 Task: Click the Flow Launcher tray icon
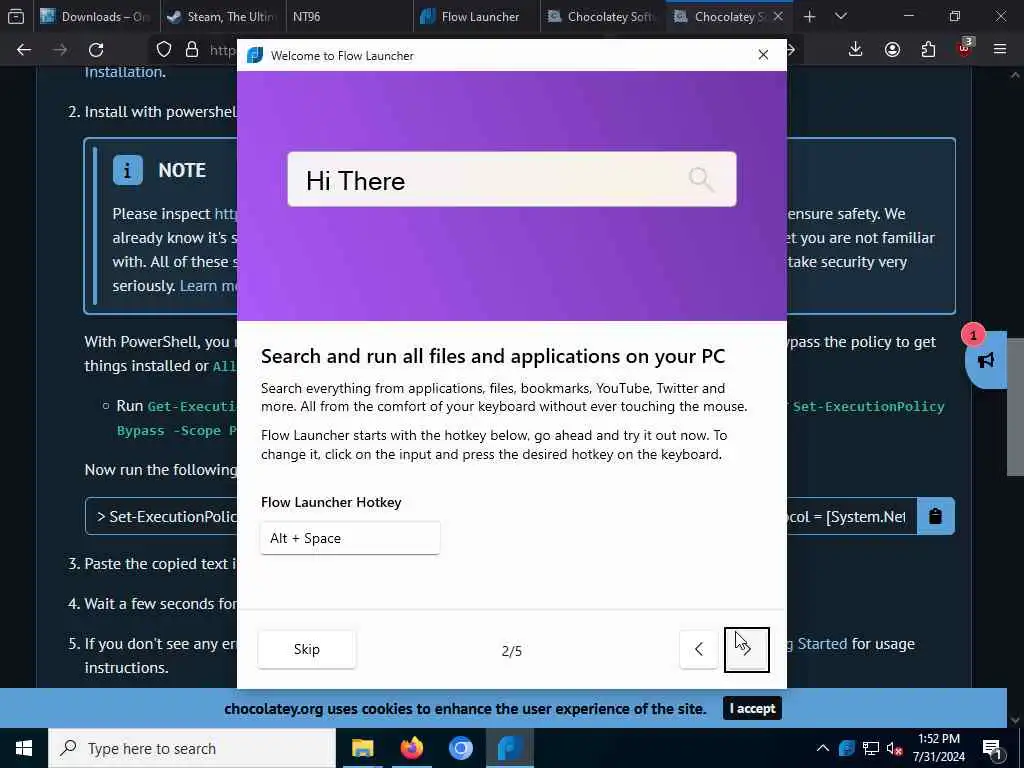point(846,748)
